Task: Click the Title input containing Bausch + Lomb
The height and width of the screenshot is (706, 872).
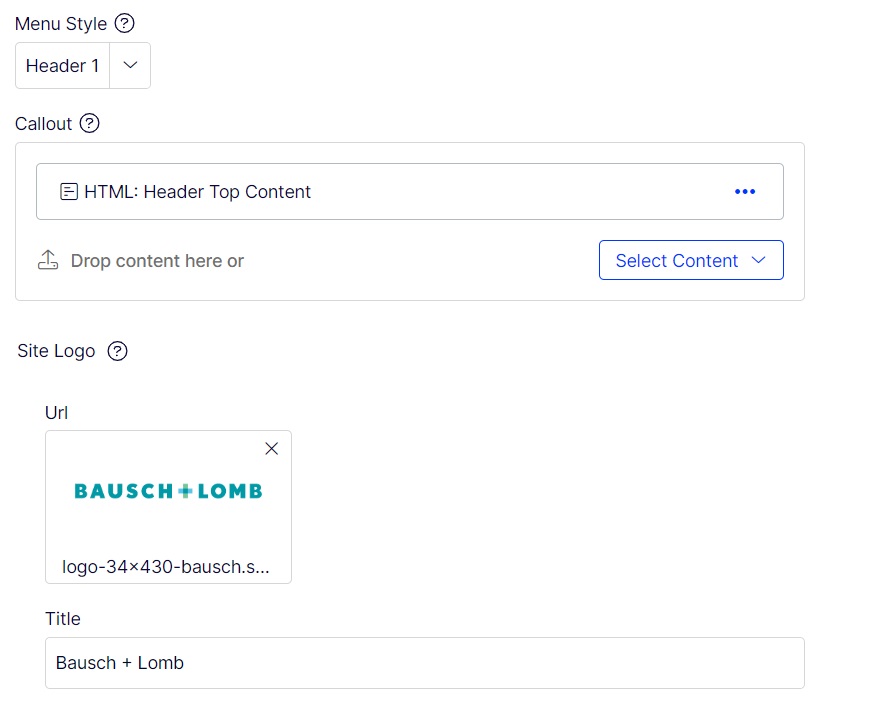Action: (424, 663)
